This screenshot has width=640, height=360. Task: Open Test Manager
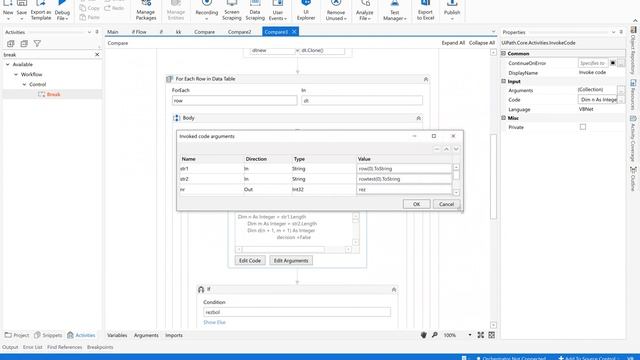pos(394,11)
